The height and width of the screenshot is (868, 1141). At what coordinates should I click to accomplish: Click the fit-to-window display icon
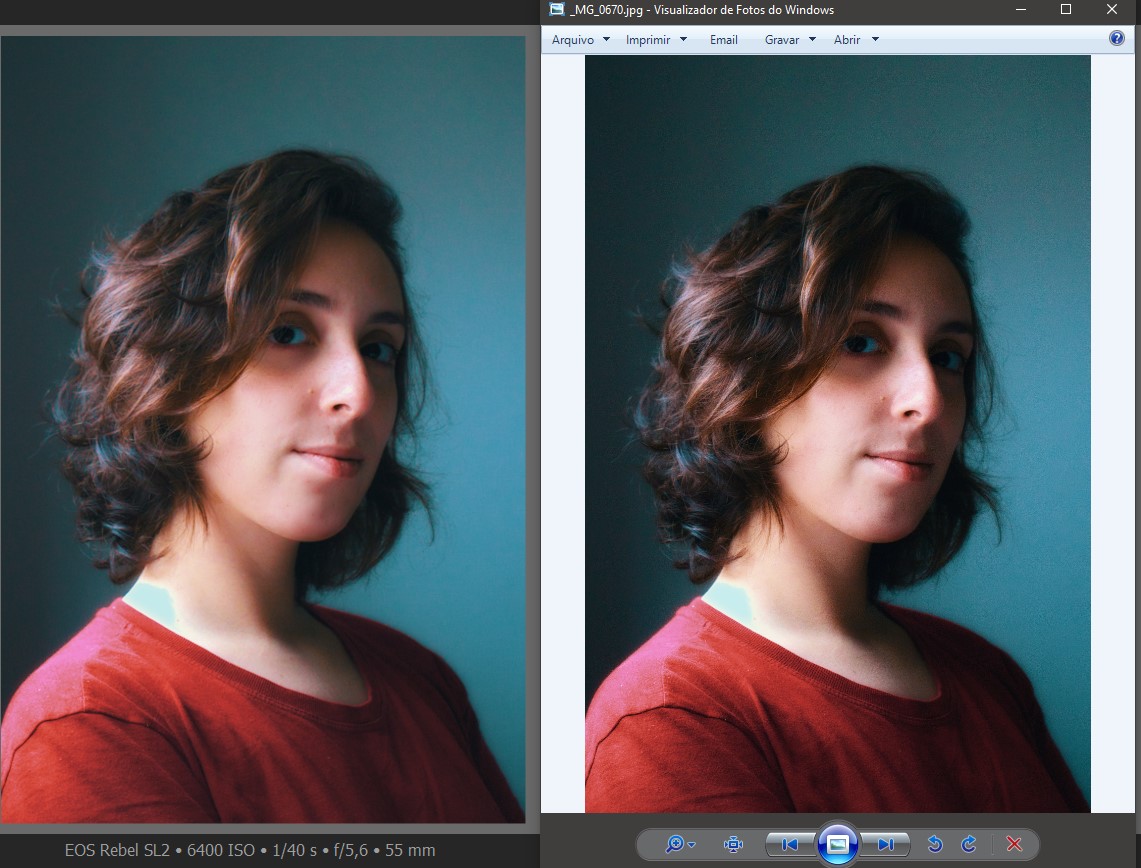point(735,843)
